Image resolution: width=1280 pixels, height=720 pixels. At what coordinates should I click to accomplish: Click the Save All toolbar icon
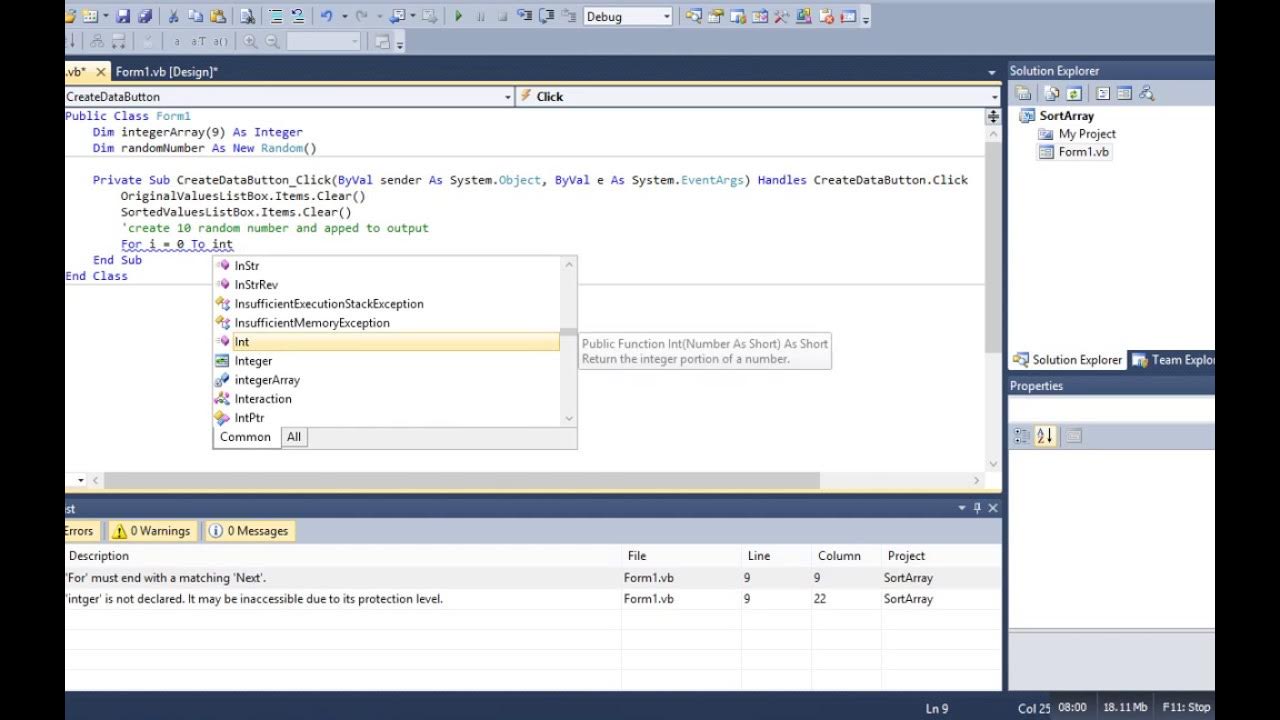tap(145, 17)
